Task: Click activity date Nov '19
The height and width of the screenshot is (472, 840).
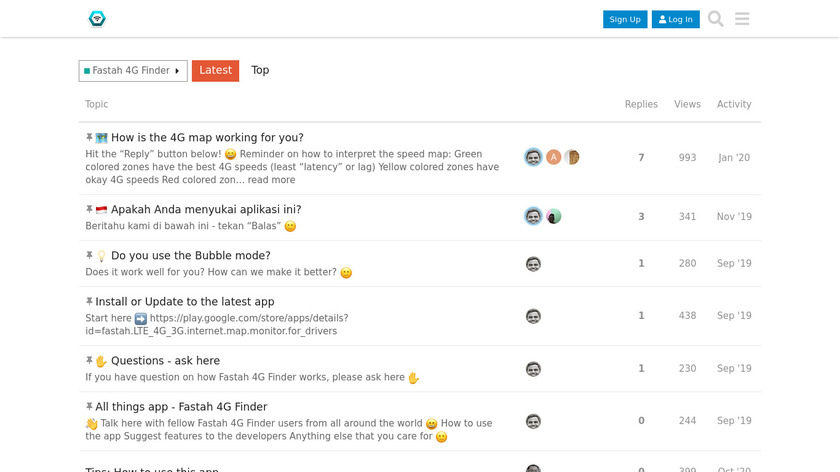Action: [734, 216]
